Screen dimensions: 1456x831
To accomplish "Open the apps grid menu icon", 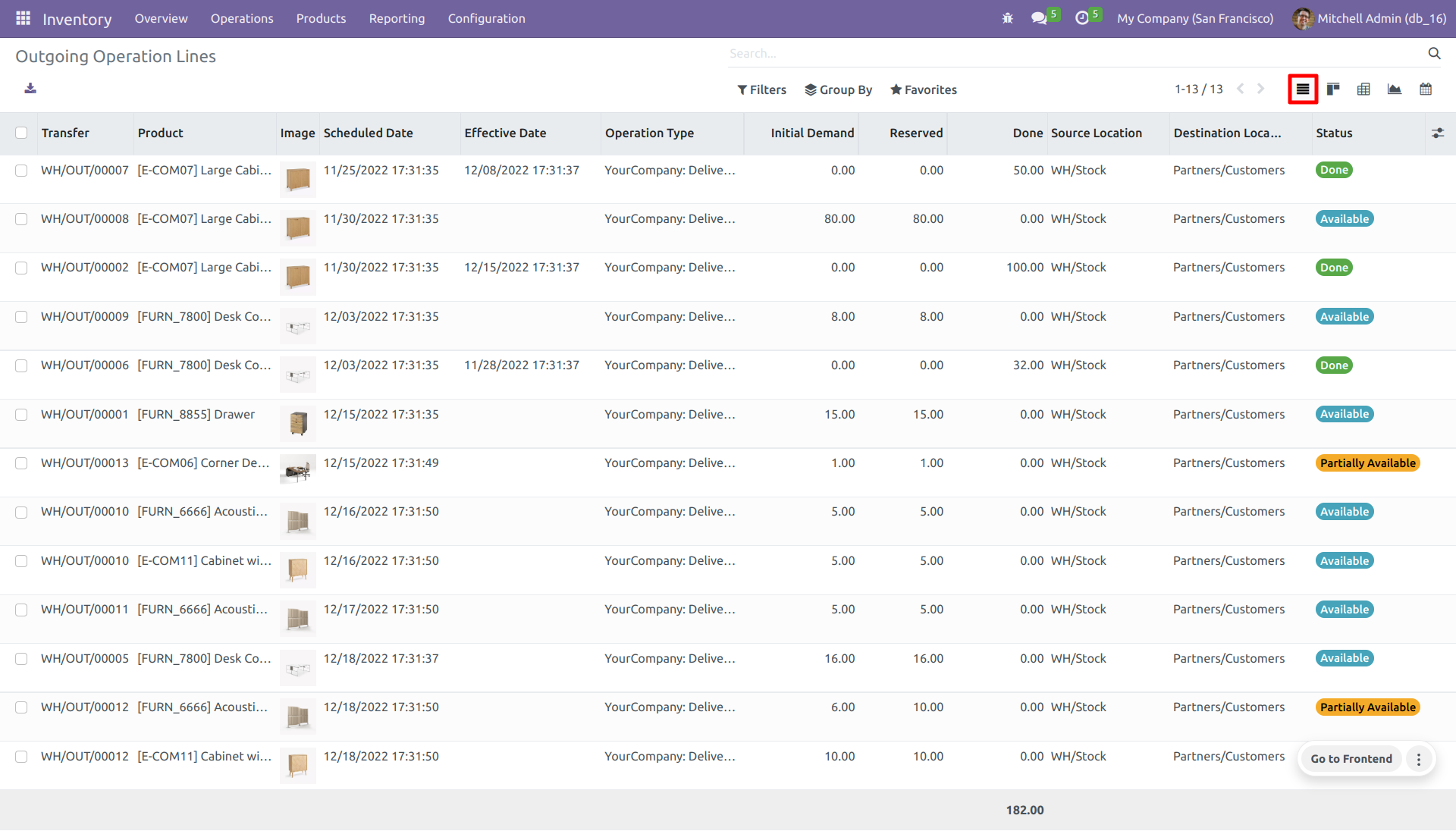I will 23,18.
